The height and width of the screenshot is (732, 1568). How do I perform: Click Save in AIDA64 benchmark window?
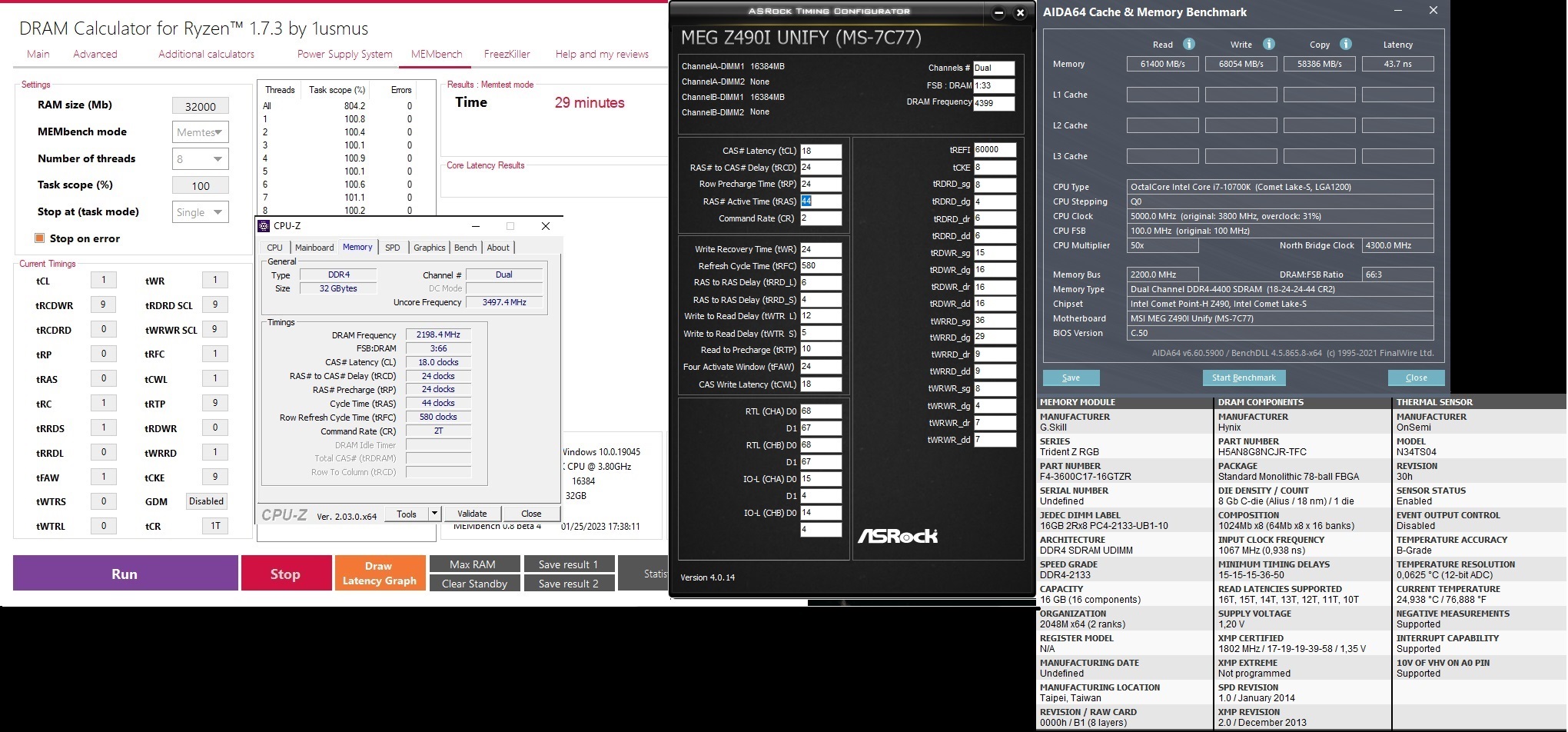pyautogui.click(x=1071, y=378)
